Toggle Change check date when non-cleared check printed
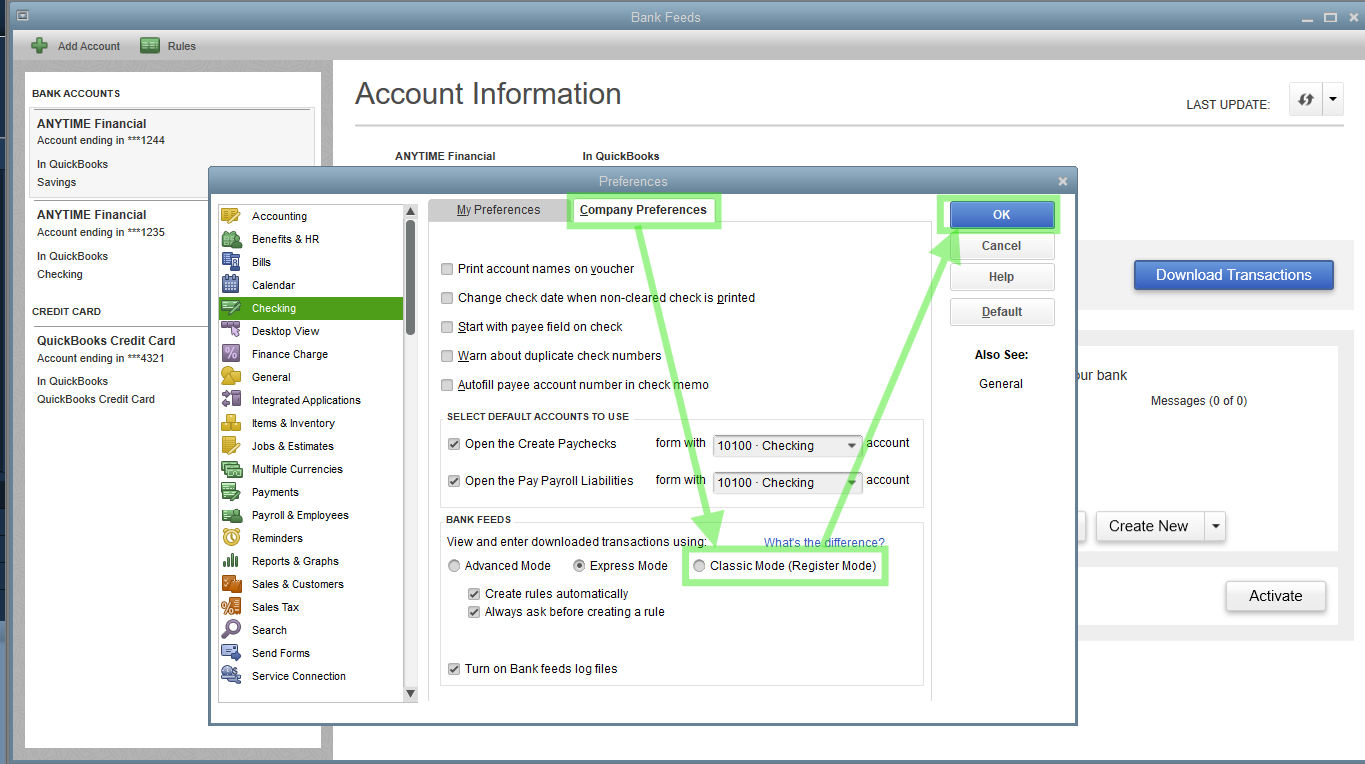Viewport: 1365px width, 764px height. point(447,298)
